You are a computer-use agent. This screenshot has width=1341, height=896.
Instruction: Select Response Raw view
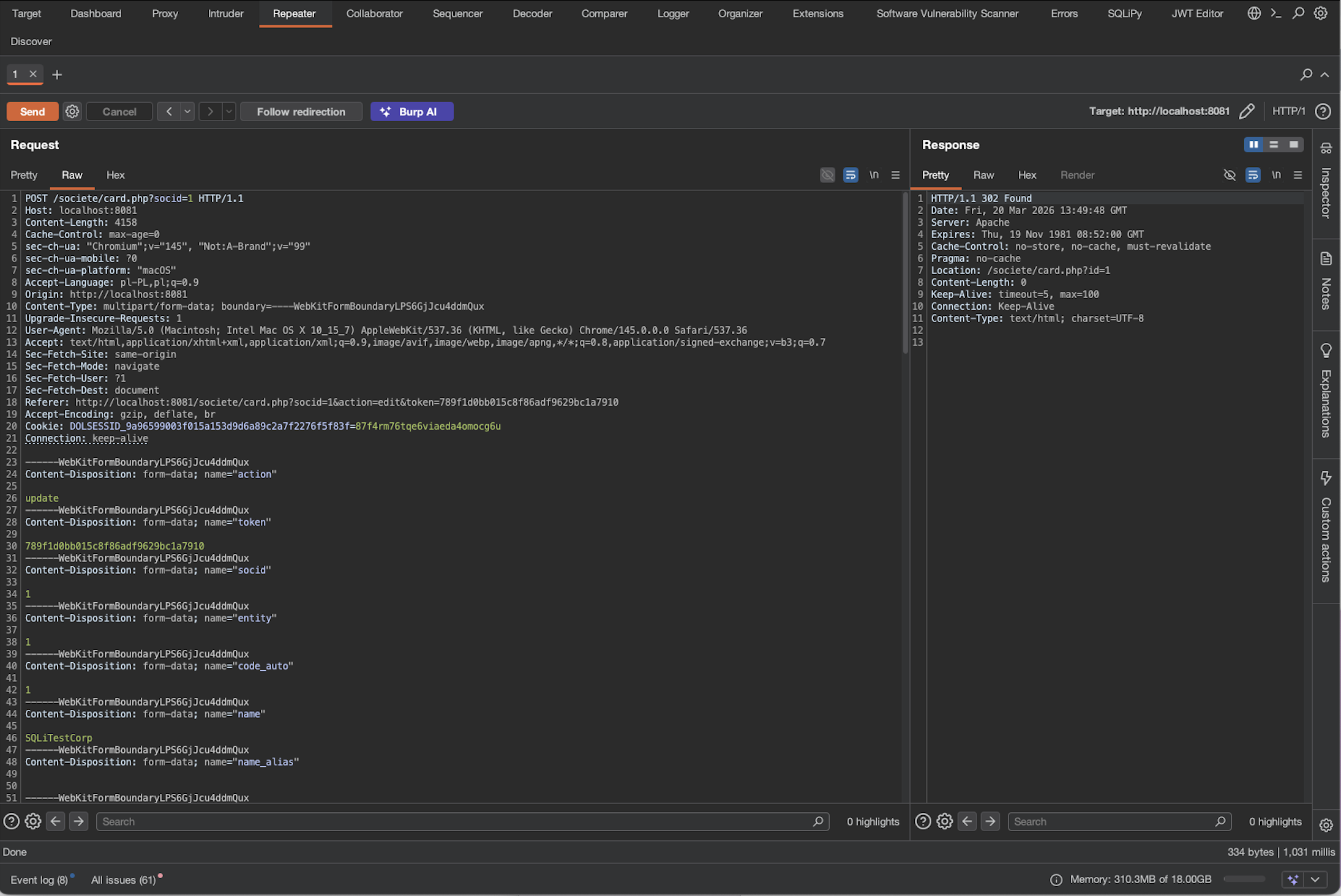(983, 175)
